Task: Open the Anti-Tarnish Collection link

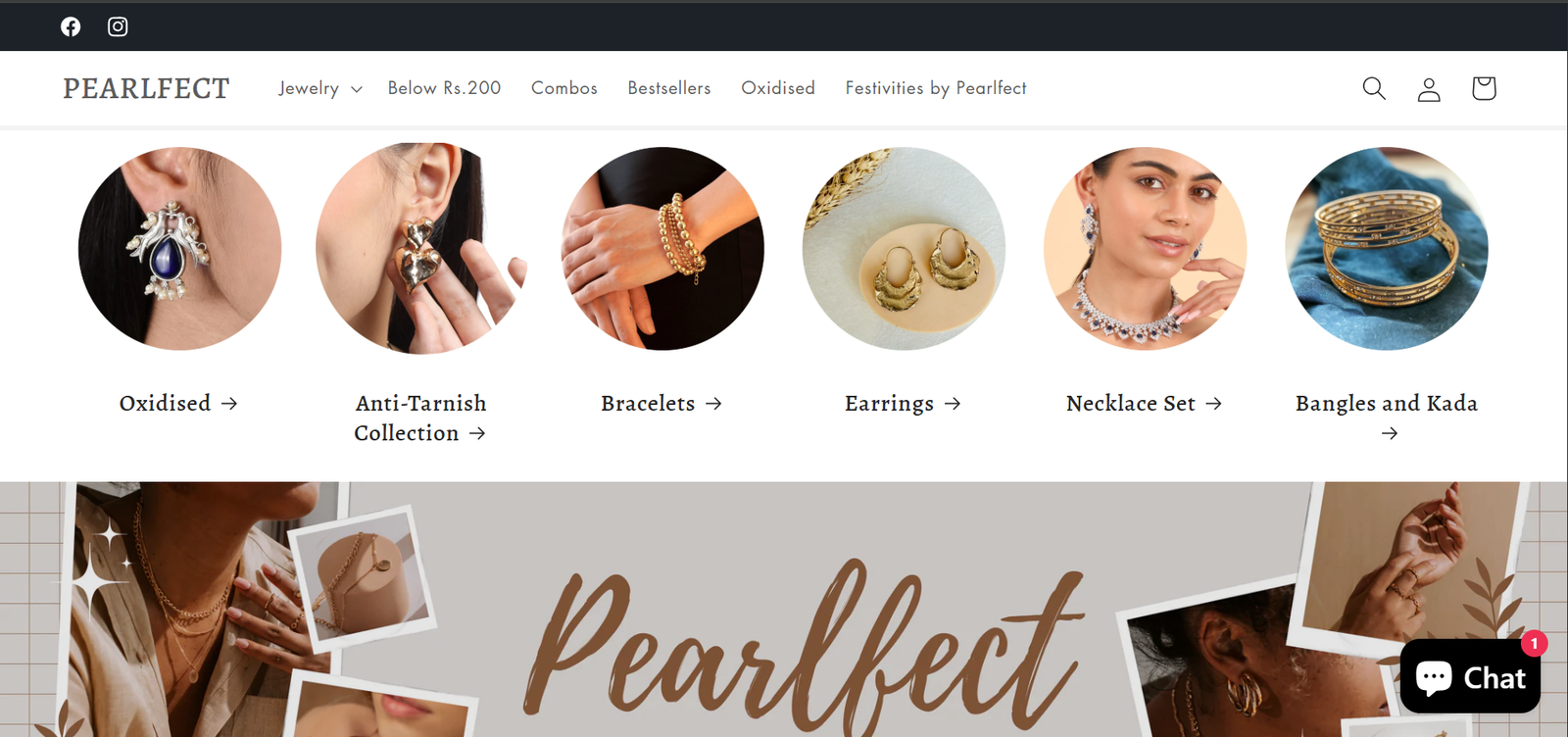Action: click(x=420, y=418)
